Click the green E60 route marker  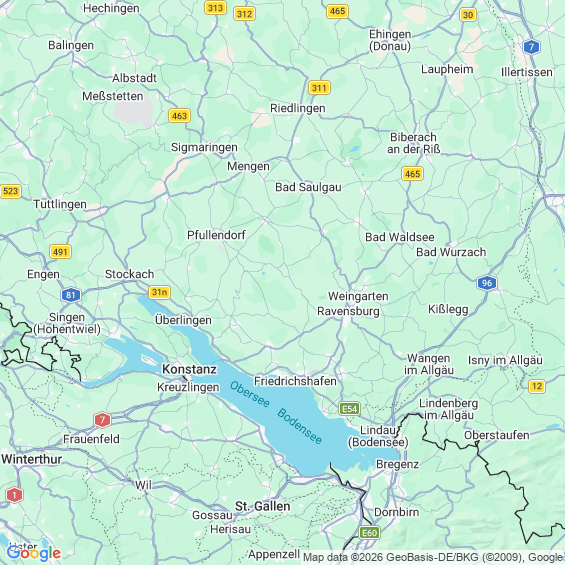(369, 533)
